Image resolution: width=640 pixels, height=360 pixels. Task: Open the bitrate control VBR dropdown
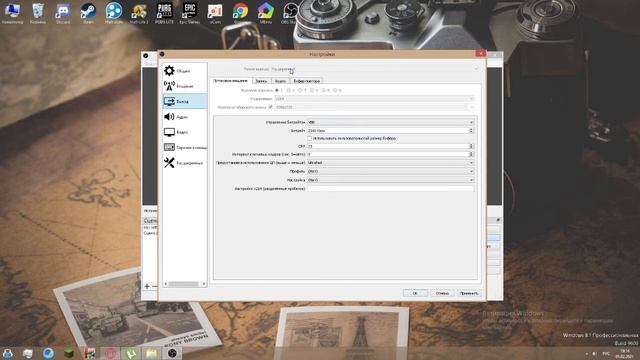(391, 122)
